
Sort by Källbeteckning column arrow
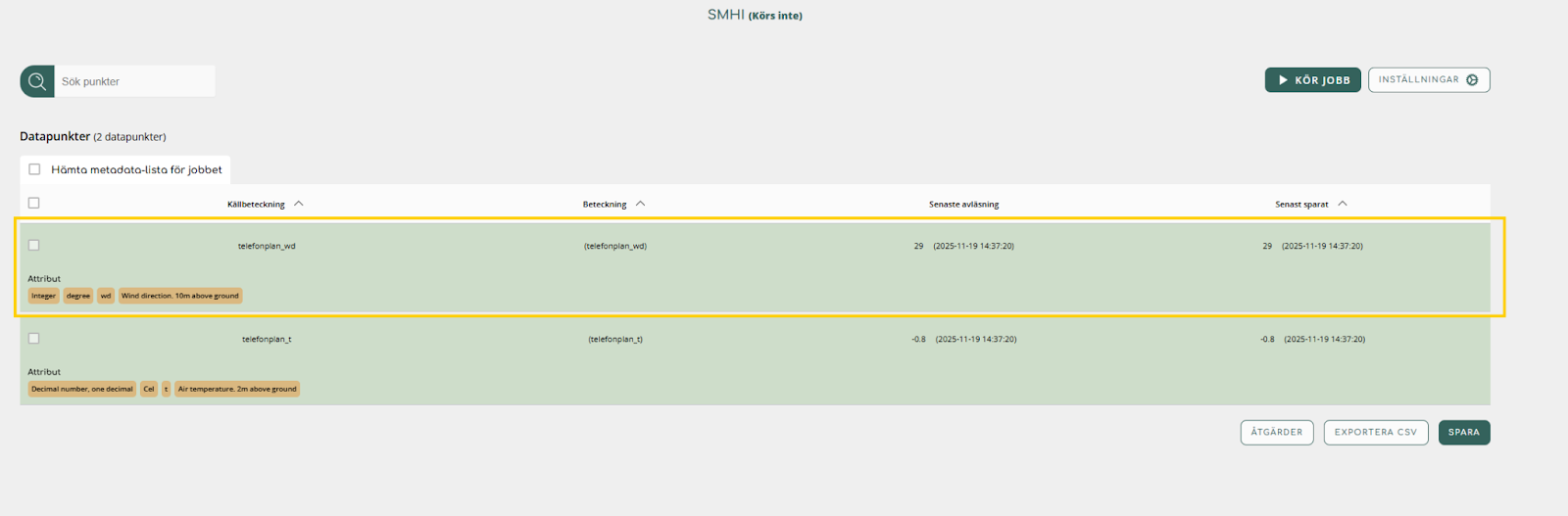point(299,204)
